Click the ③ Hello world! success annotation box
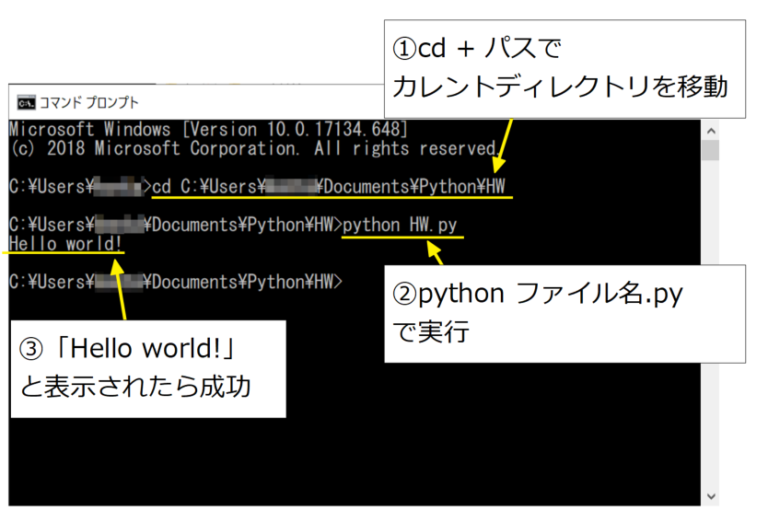The image size is (768, 522). click(x=148, y=368)
